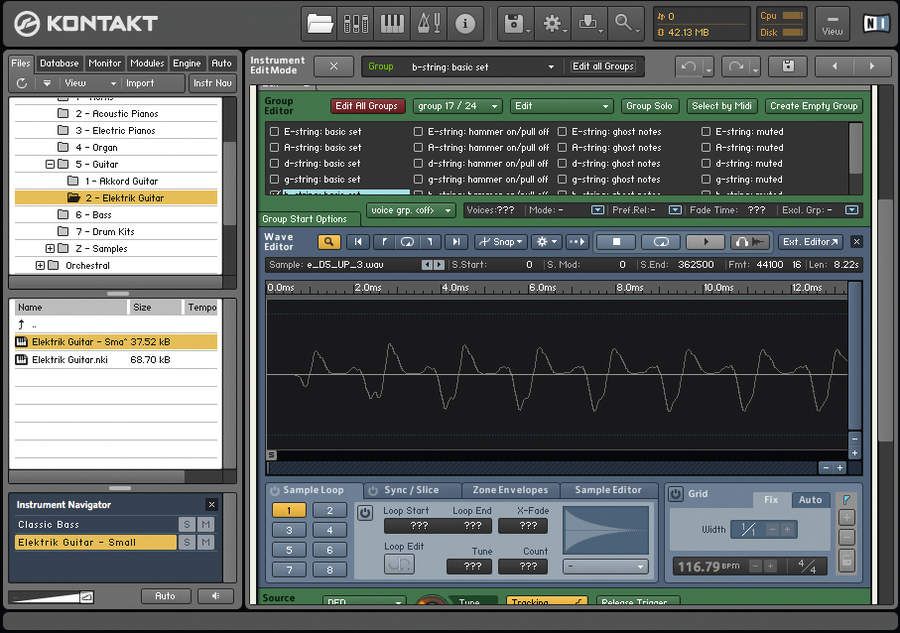Open the View dropdown in Files toolbar

tap(90, 83)
